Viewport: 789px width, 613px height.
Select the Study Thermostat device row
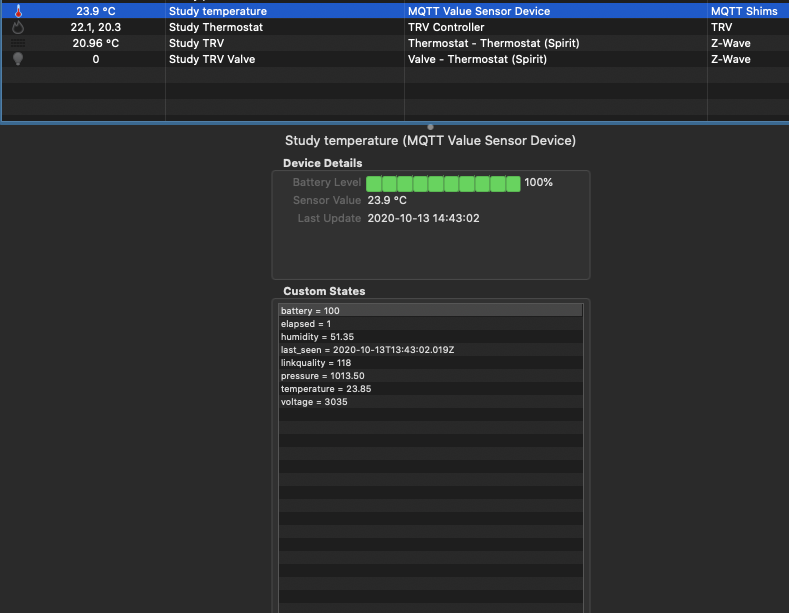coord(394,27)
